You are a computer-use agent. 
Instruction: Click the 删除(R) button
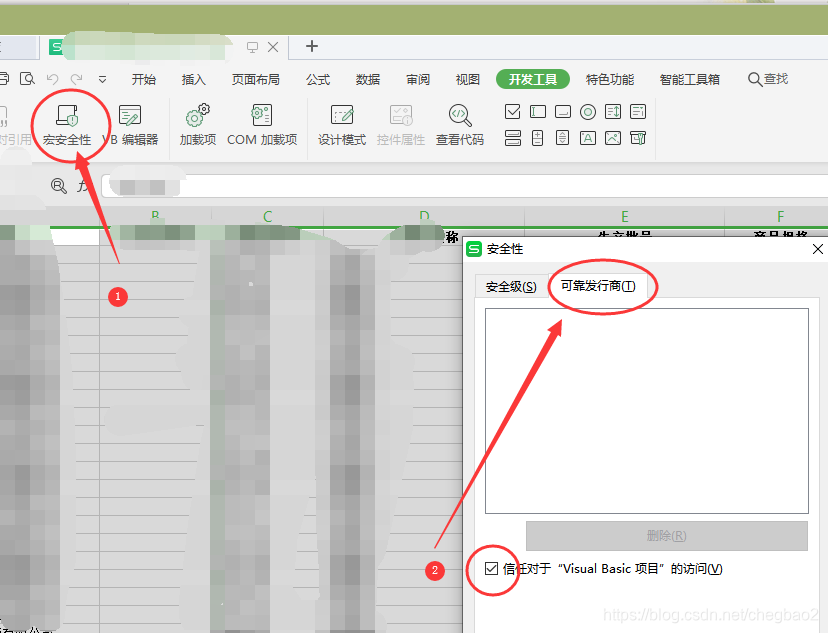[666, 536]
